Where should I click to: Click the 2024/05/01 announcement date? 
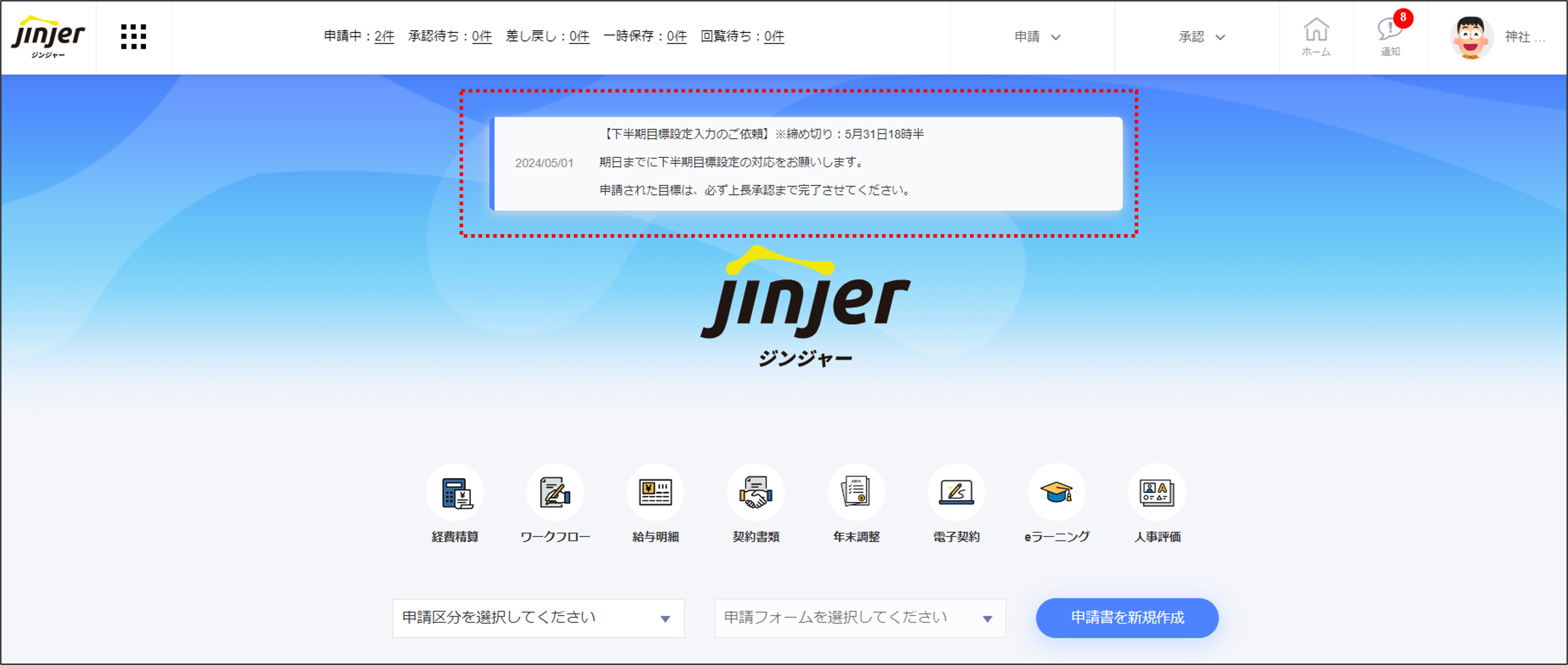point(544,163)
